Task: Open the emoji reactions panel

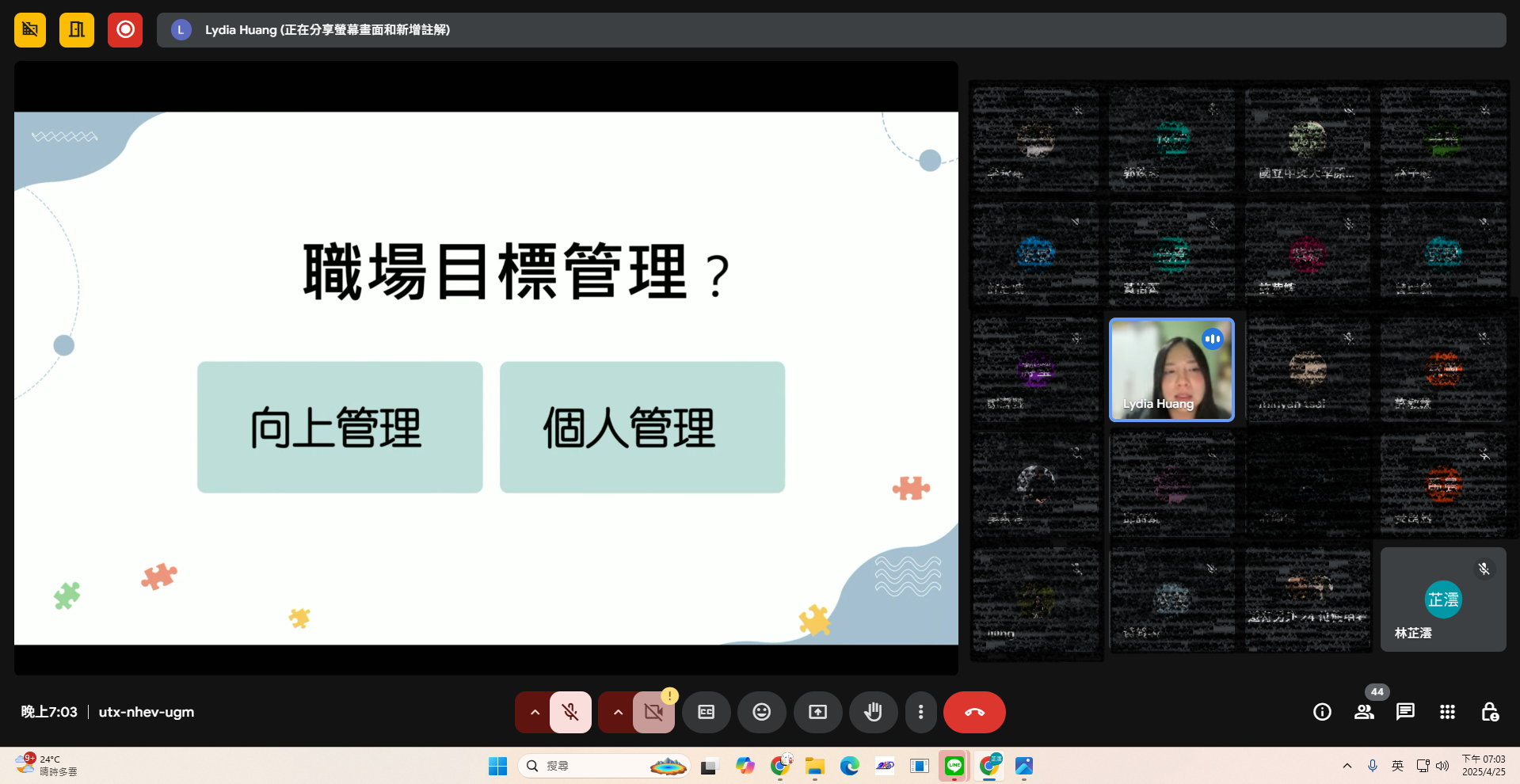Action: [x=761, y=711]
